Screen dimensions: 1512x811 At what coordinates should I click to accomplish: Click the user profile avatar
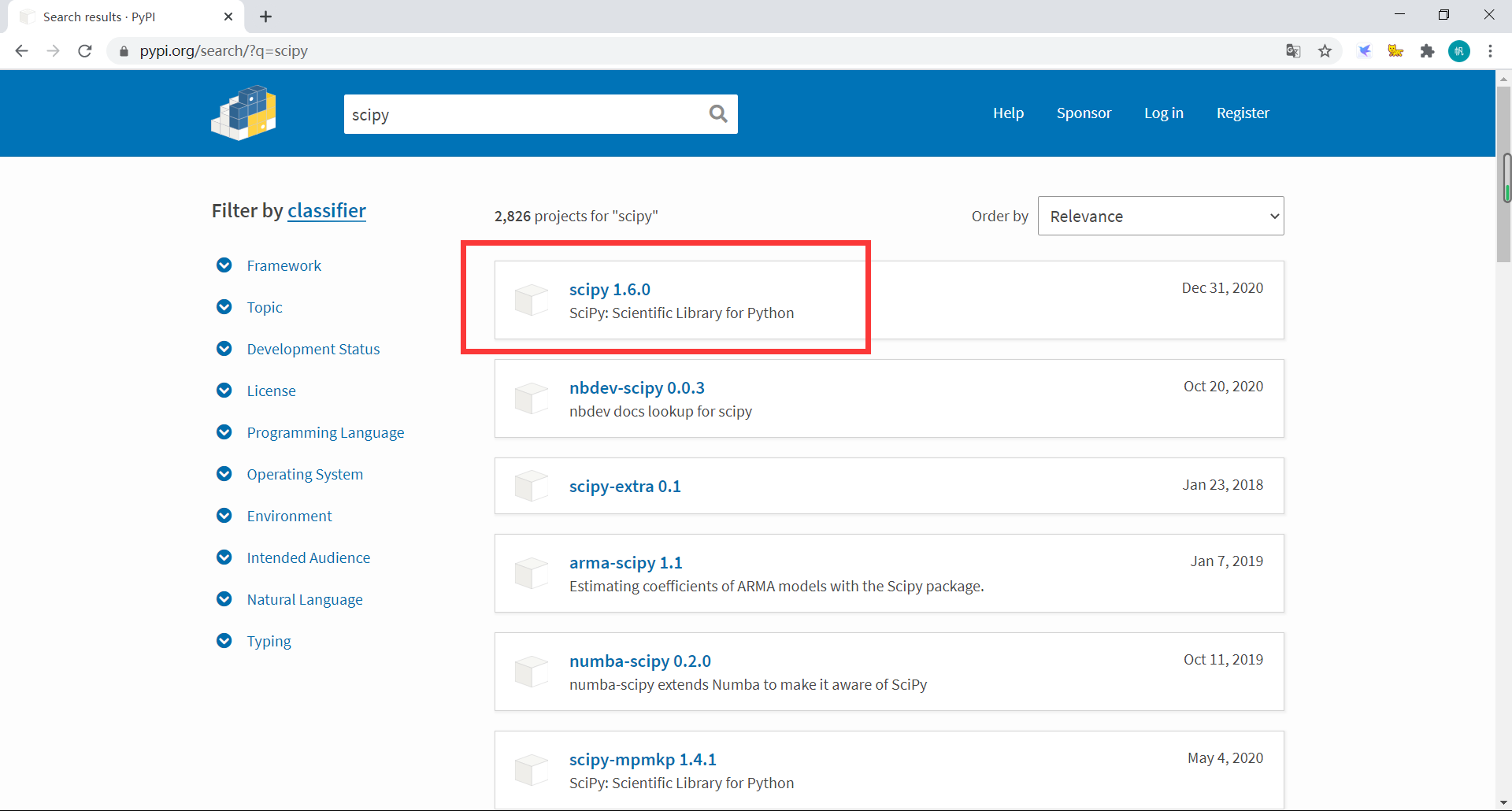click(x=1459, y=51)
